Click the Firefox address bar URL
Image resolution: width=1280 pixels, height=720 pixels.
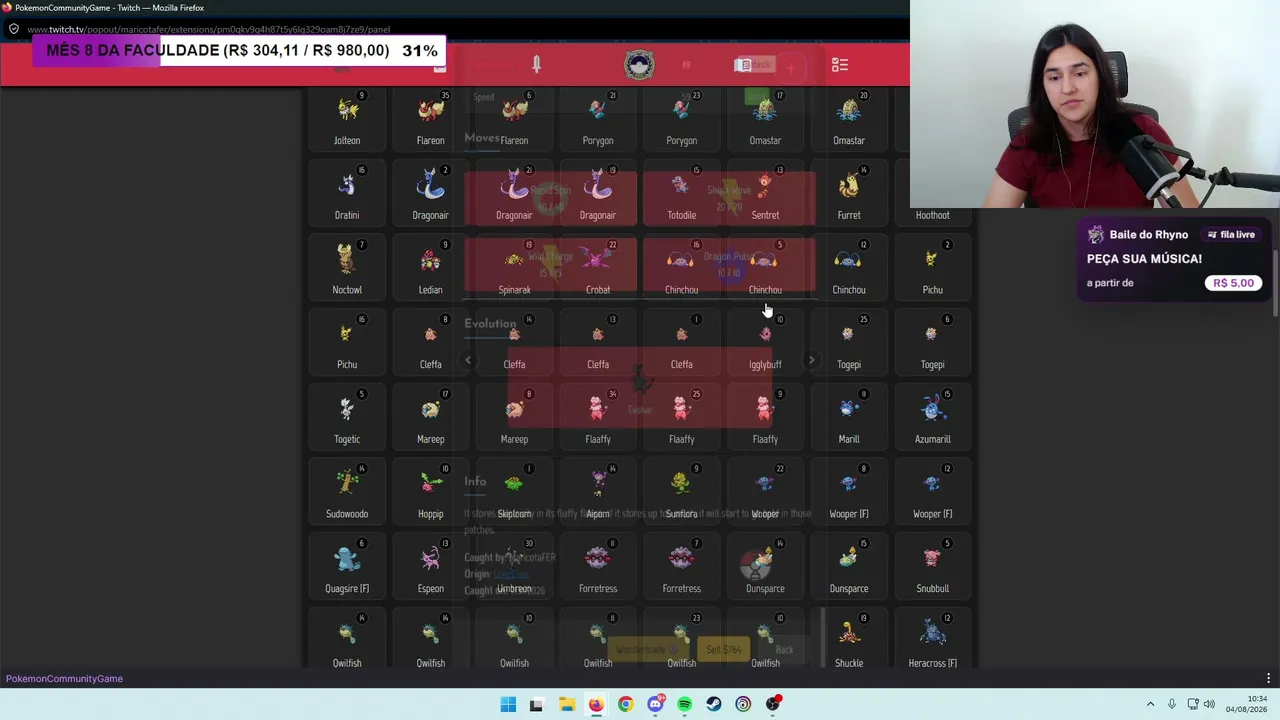pos(209,29)
